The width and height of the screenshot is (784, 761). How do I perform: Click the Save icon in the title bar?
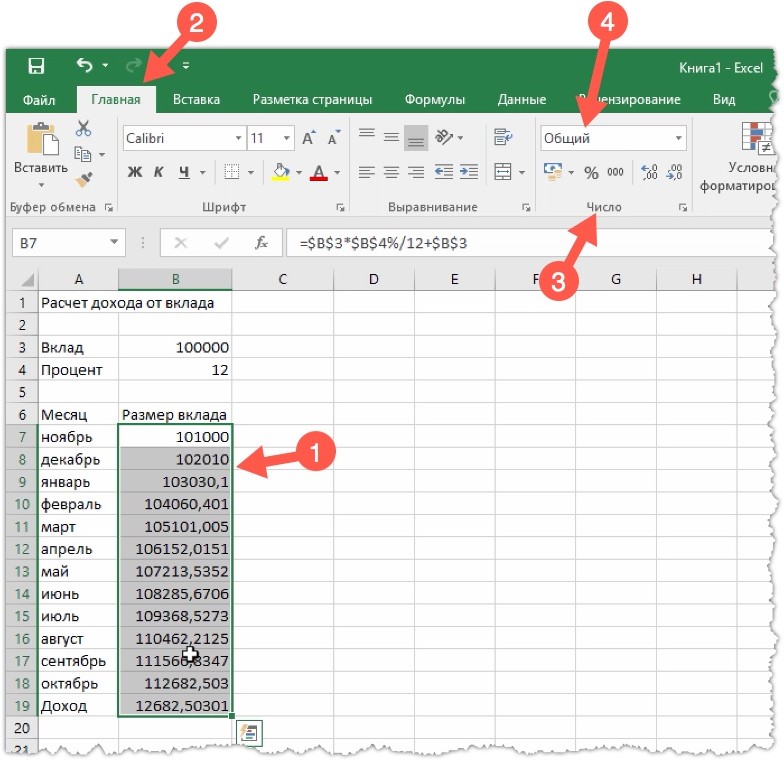tap(36, 66)
